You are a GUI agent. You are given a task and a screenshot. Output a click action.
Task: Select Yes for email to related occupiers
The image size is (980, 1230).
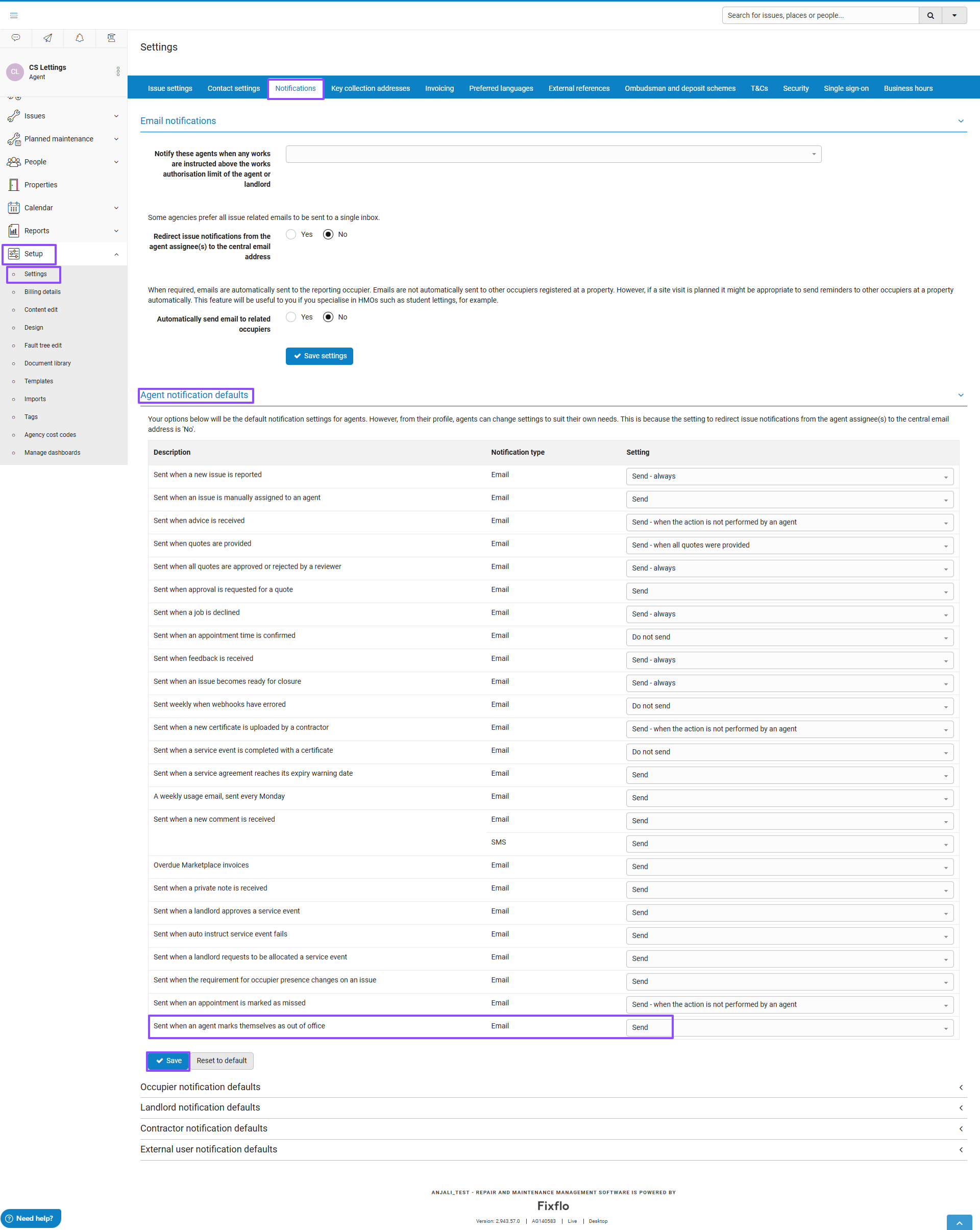coord(291,317)
